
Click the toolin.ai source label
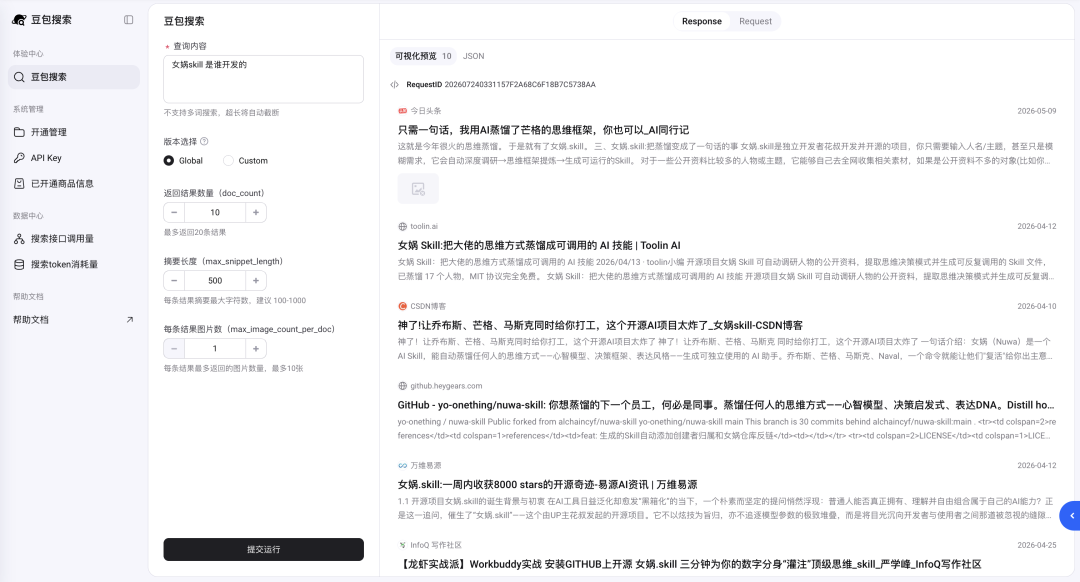[424, 227]
